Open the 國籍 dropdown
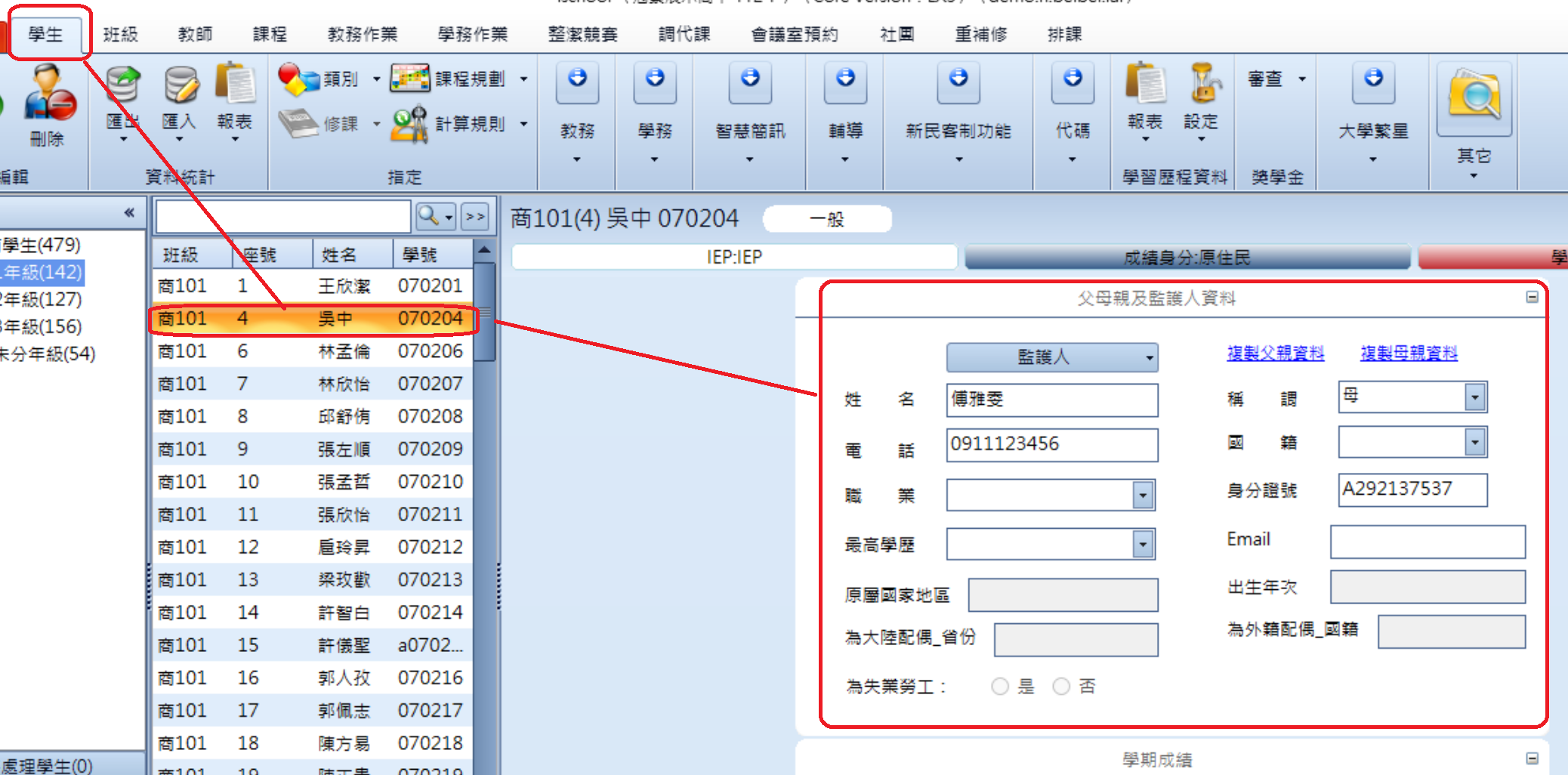 pos(1474,442)
